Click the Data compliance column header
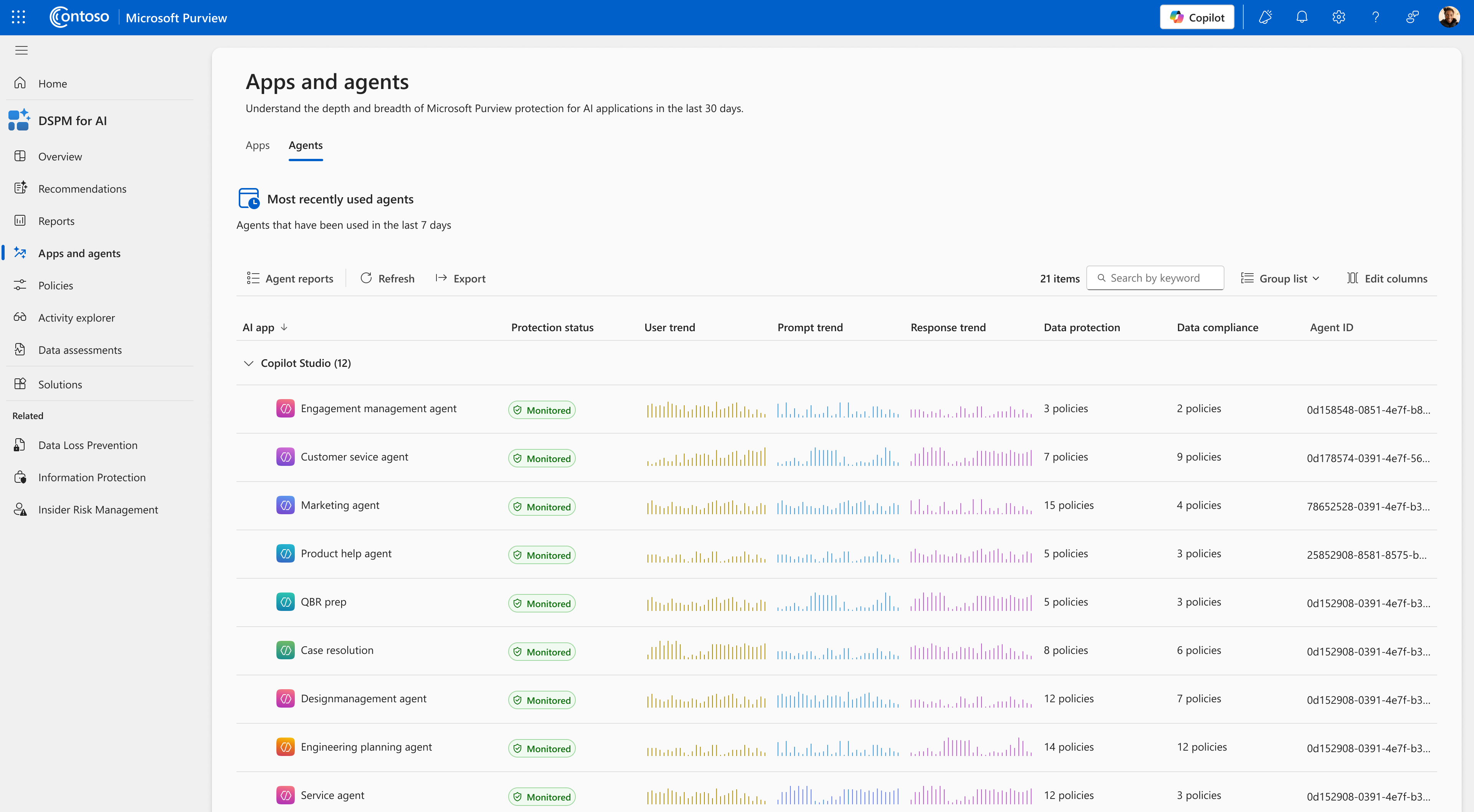Screen dimensions: 1474x812 coord(1217,327)
